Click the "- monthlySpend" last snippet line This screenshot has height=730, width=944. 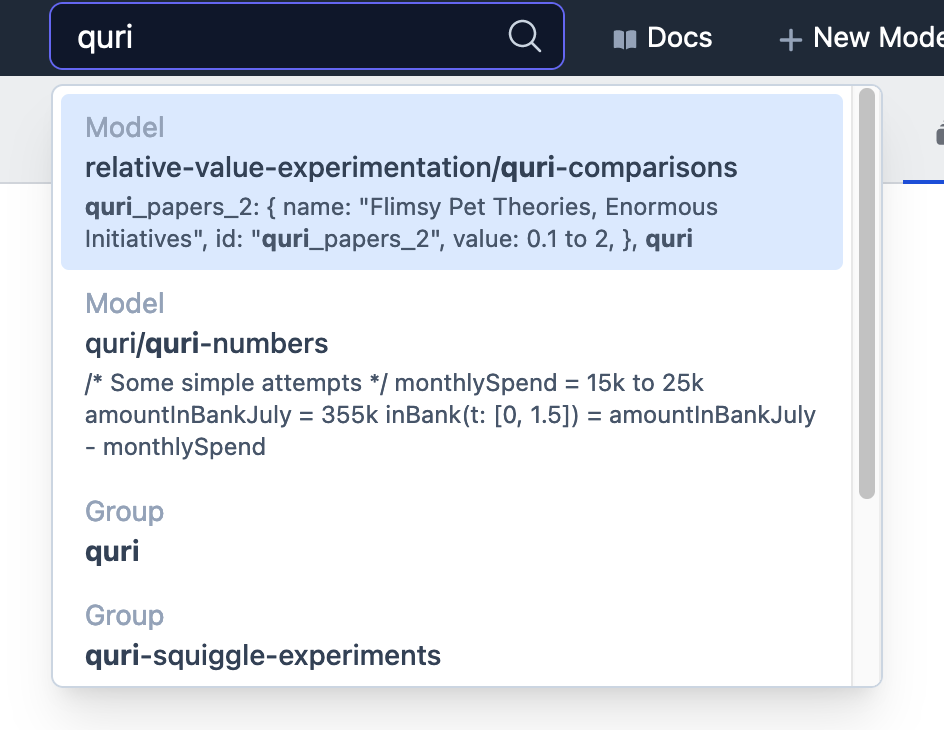175,447
